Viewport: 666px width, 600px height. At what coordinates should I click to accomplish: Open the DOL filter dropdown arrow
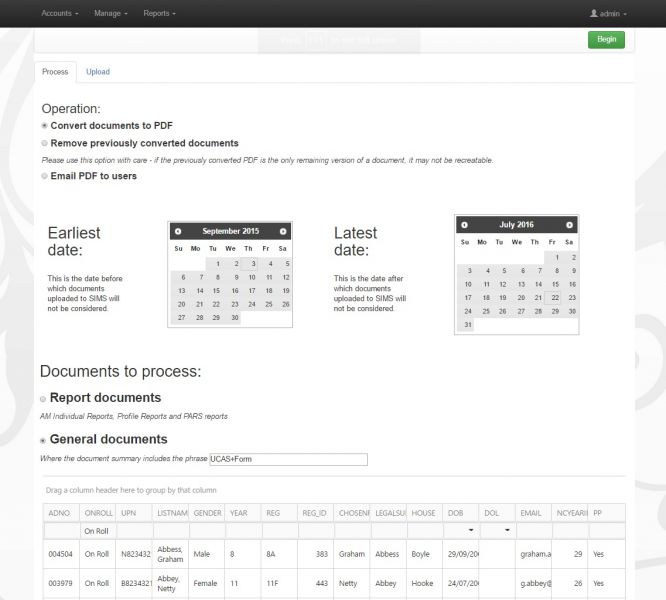[507, 530]
